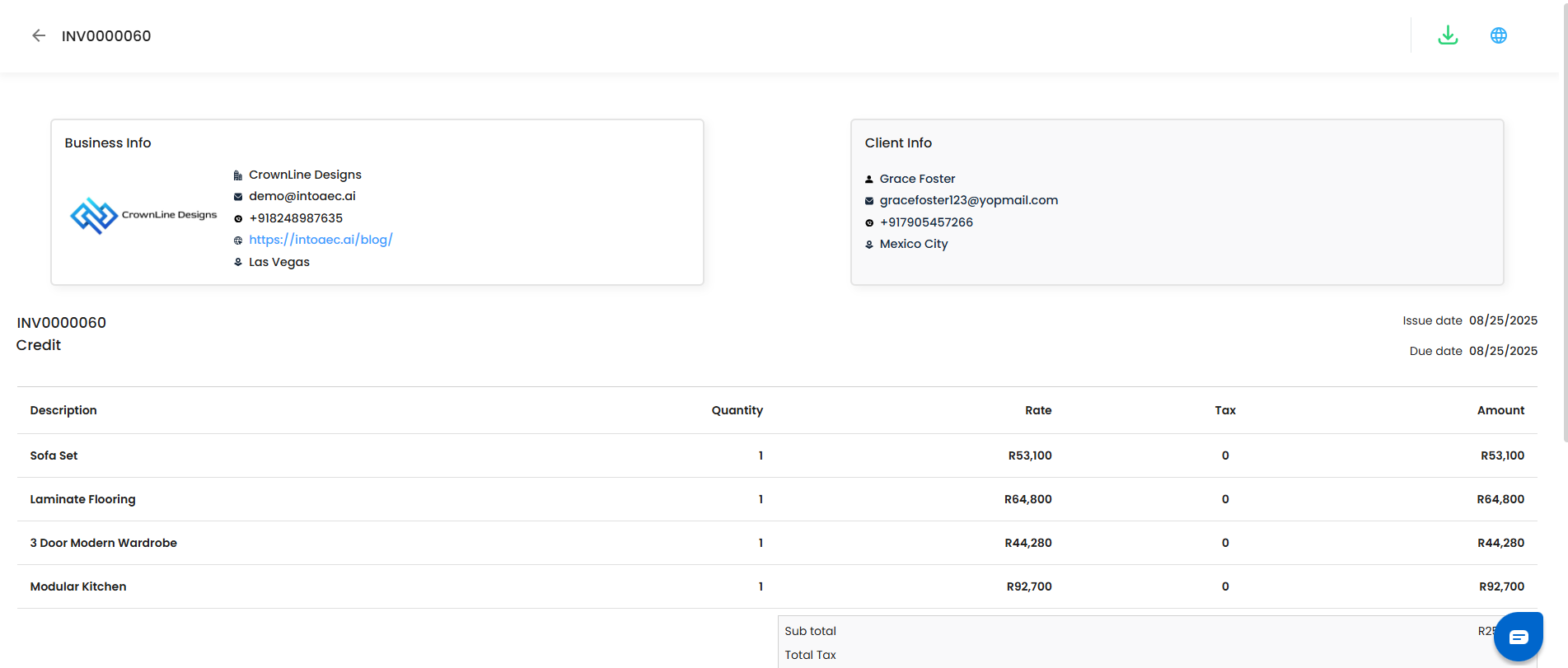Select the Sofa Set row
This screenshot has height=668, width=1568.
(x=54, y=455)
